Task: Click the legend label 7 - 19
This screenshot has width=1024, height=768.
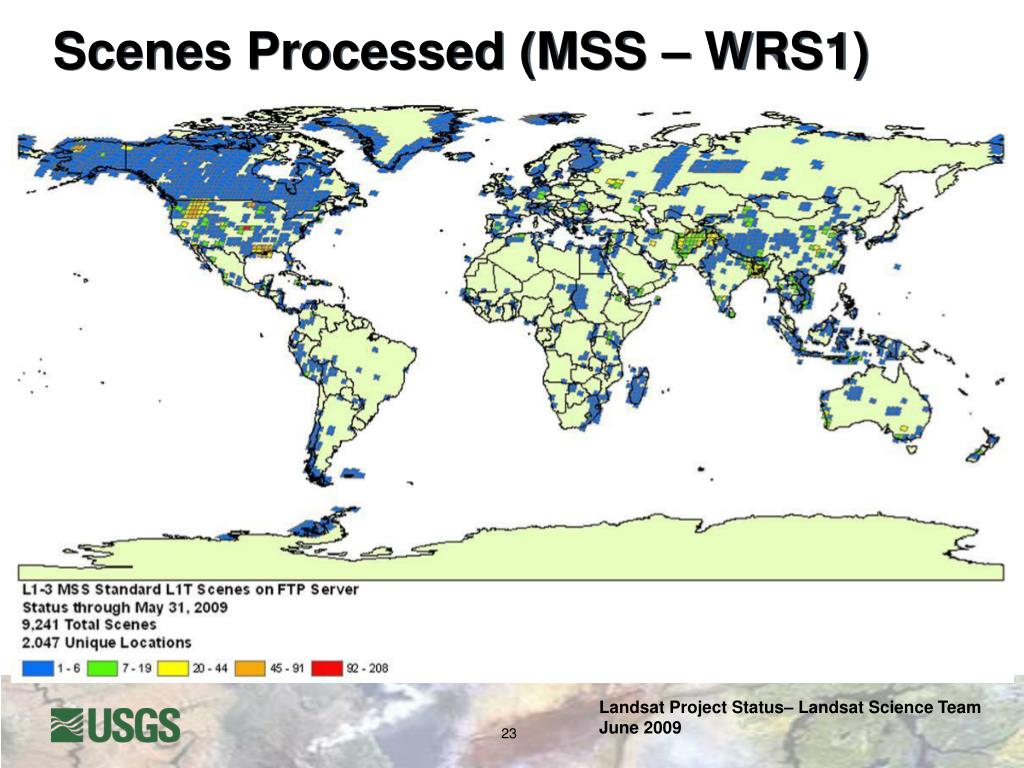Action: 136,668
